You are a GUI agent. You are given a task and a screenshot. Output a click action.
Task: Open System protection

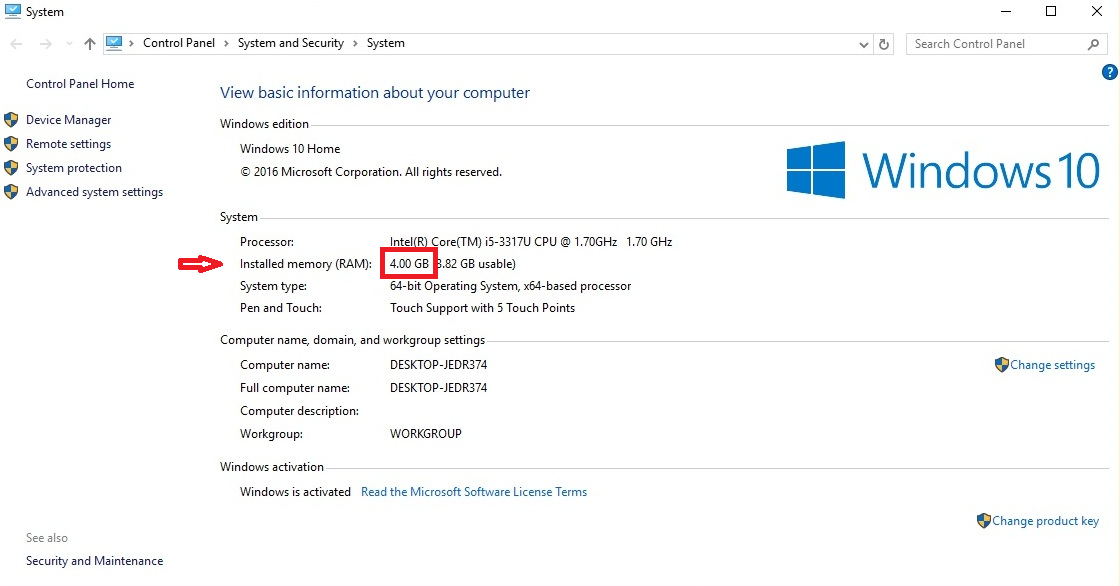pyautogui.click(x=74, y=168)
